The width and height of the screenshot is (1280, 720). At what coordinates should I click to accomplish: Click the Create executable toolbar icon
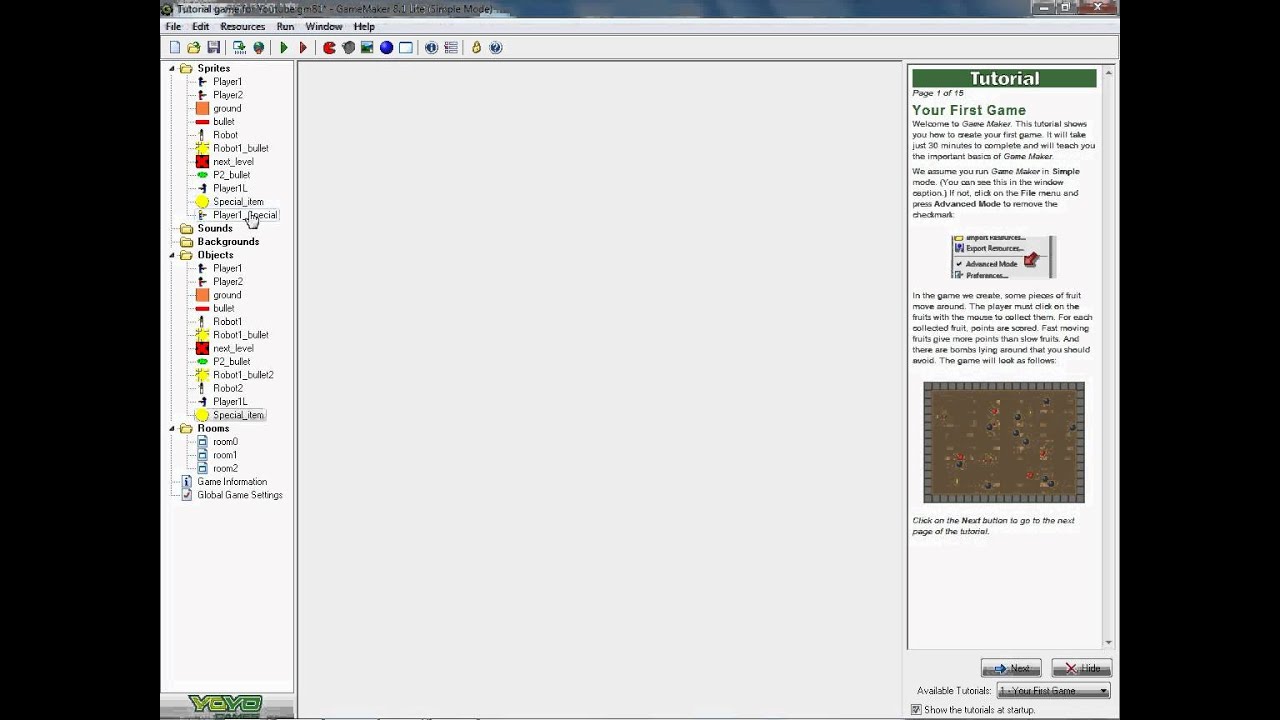click(x=240, y=47)
